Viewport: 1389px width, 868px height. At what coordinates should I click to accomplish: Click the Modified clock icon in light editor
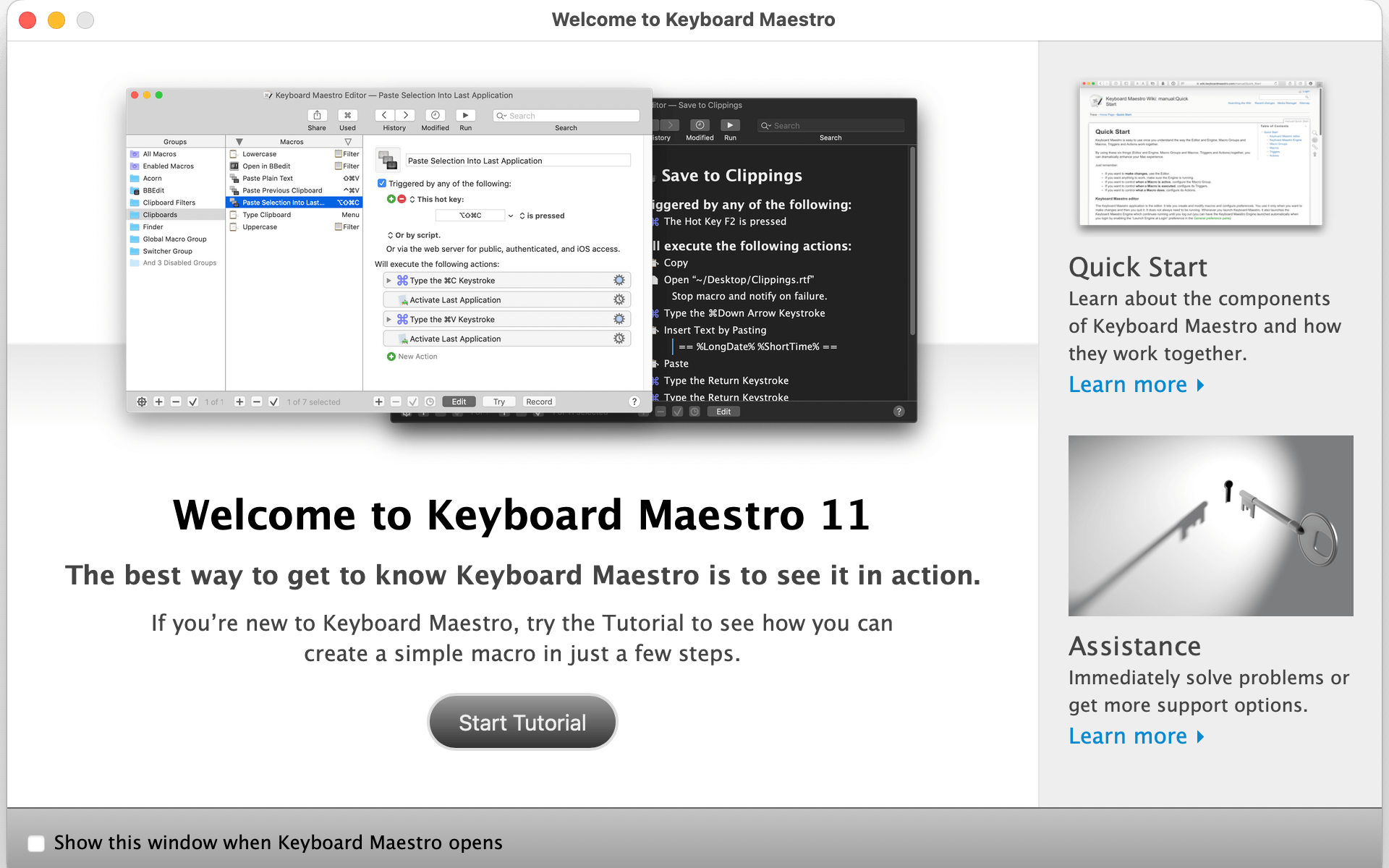click(x=435, y=115)
